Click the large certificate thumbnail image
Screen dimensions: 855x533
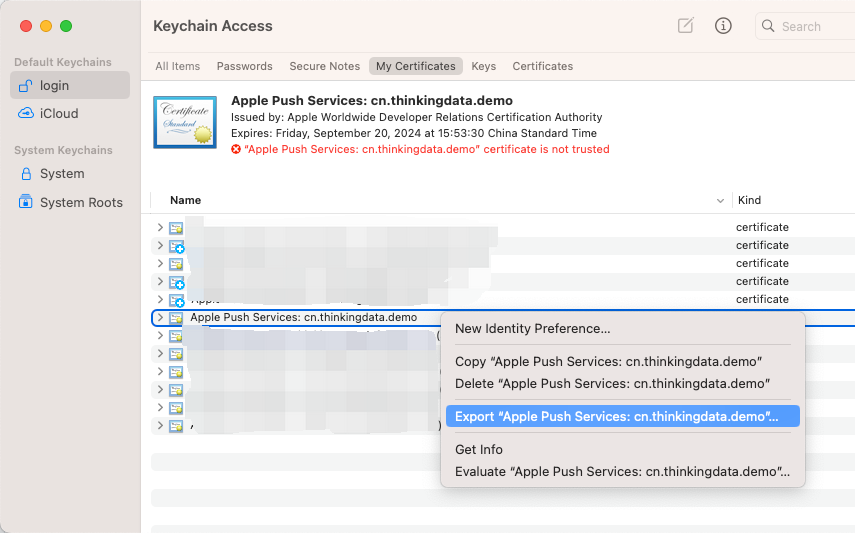click(x=185, y=122)
